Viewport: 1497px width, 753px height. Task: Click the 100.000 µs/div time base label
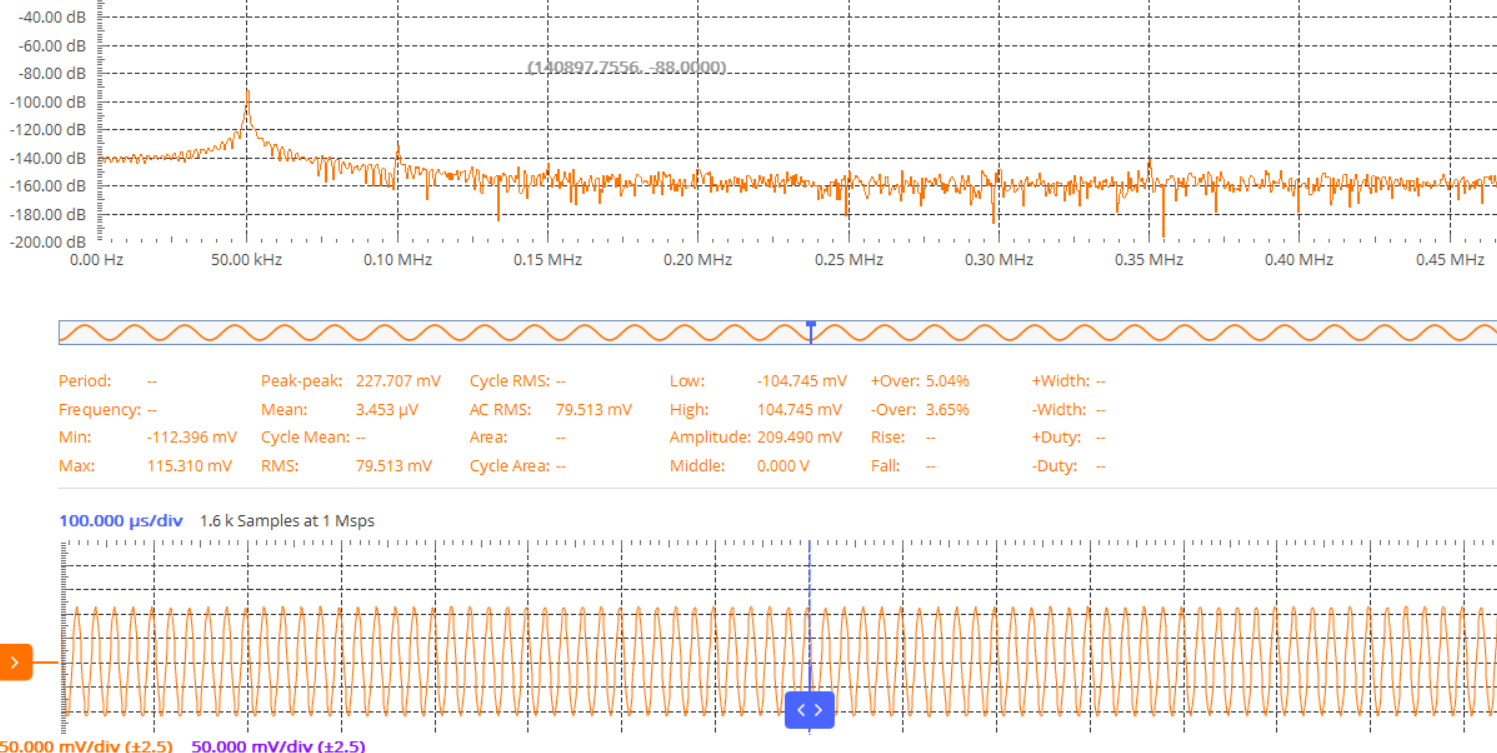pyautogui.click(x=120, y=520)
